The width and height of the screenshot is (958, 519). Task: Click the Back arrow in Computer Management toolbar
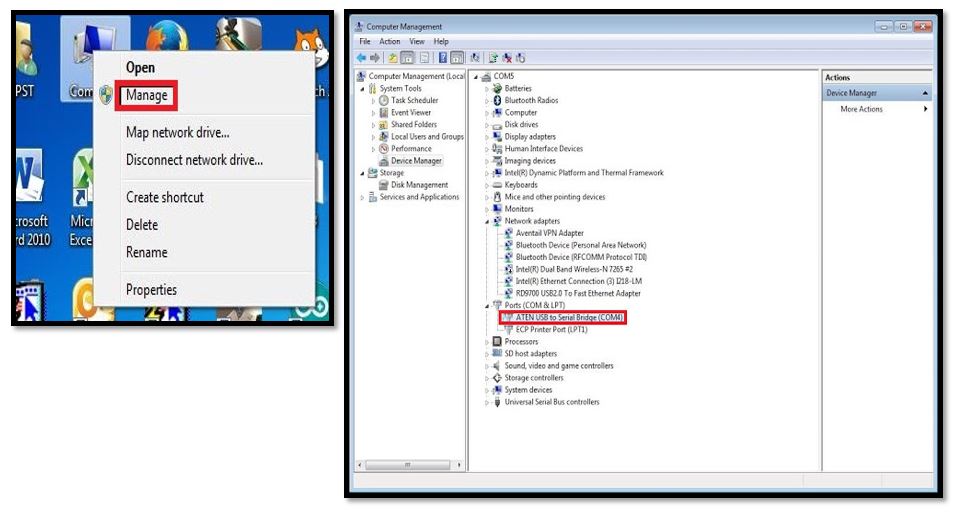click(361, 58)
